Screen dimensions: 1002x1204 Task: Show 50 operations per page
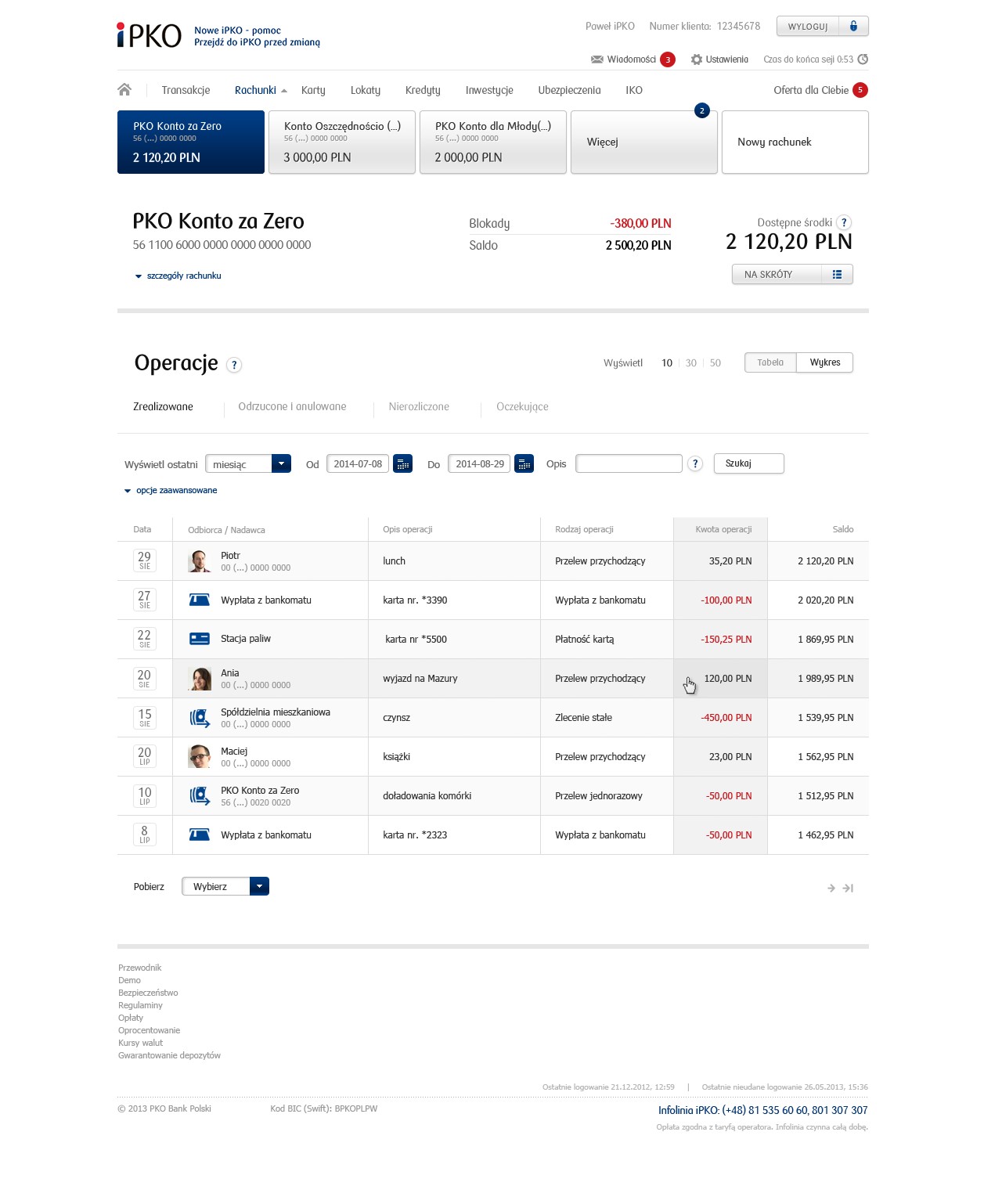pos(715,363)
